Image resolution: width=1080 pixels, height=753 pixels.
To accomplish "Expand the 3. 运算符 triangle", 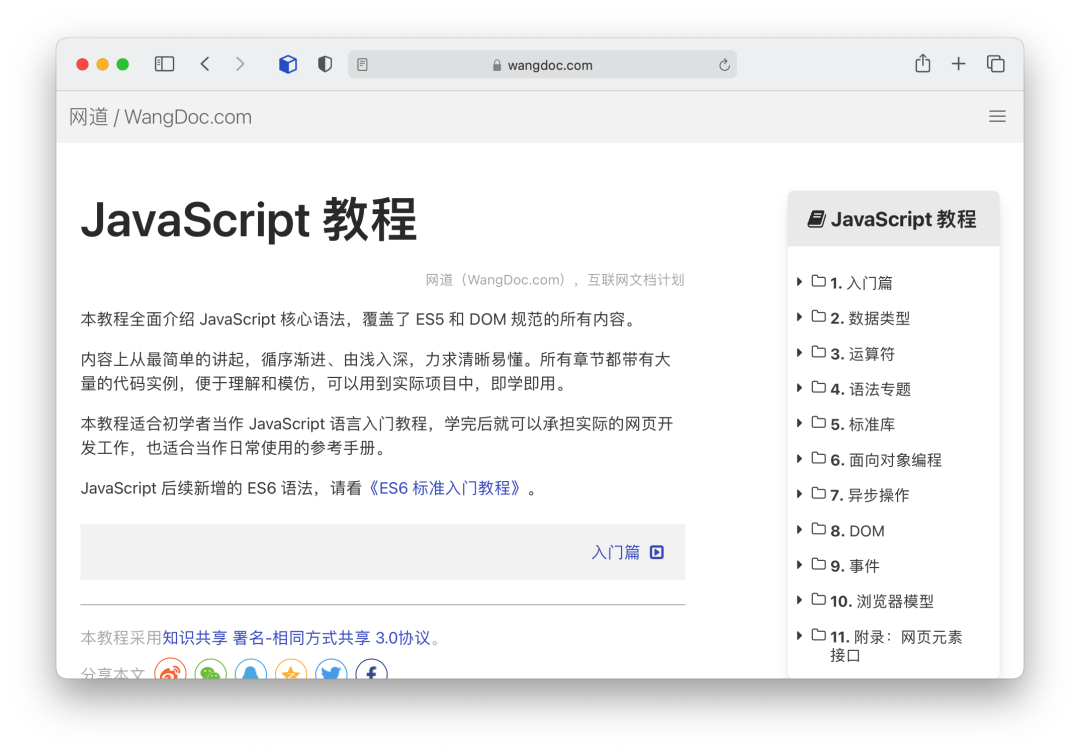I will [x=799, y=353].
